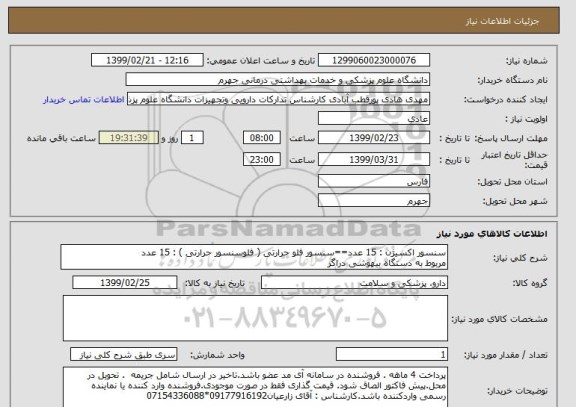Click the response deadline hour 08:00
The height and width of the screenshot is (407, 576).
262,138
